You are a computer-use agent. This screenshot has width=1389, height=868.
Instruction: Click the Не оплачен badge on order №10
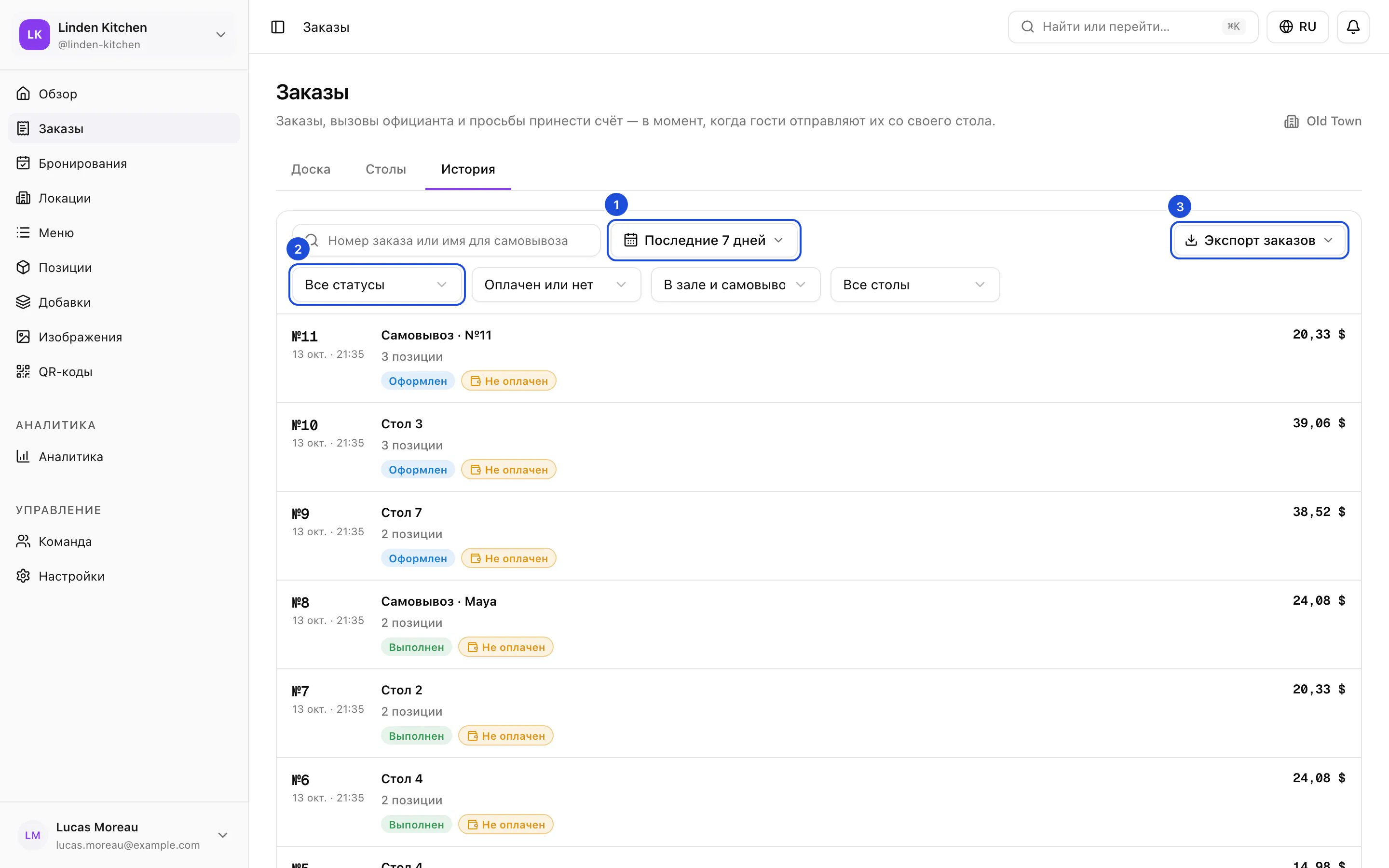point(508,470)
